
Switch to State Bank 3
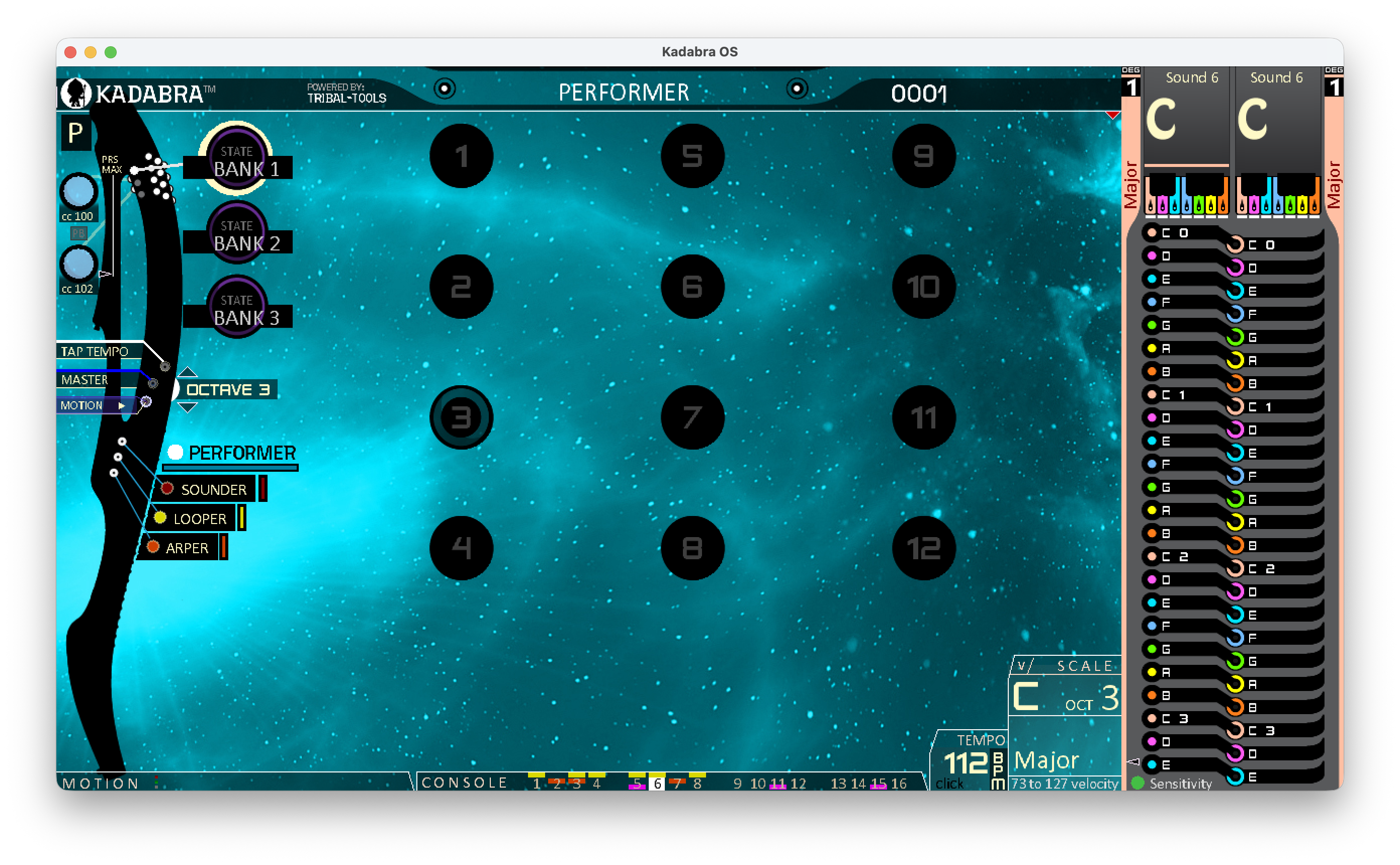[237, 307]
